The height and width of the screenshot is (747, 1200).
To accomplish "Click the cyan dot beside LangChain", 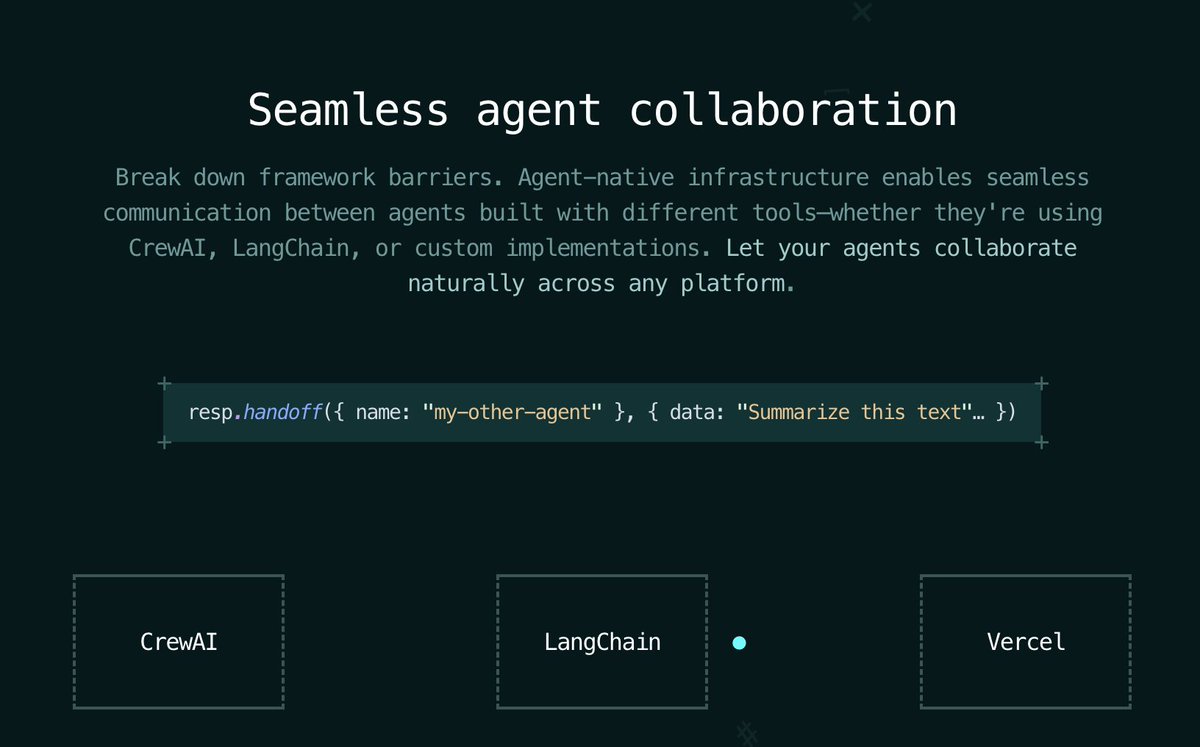I will 739,643.
